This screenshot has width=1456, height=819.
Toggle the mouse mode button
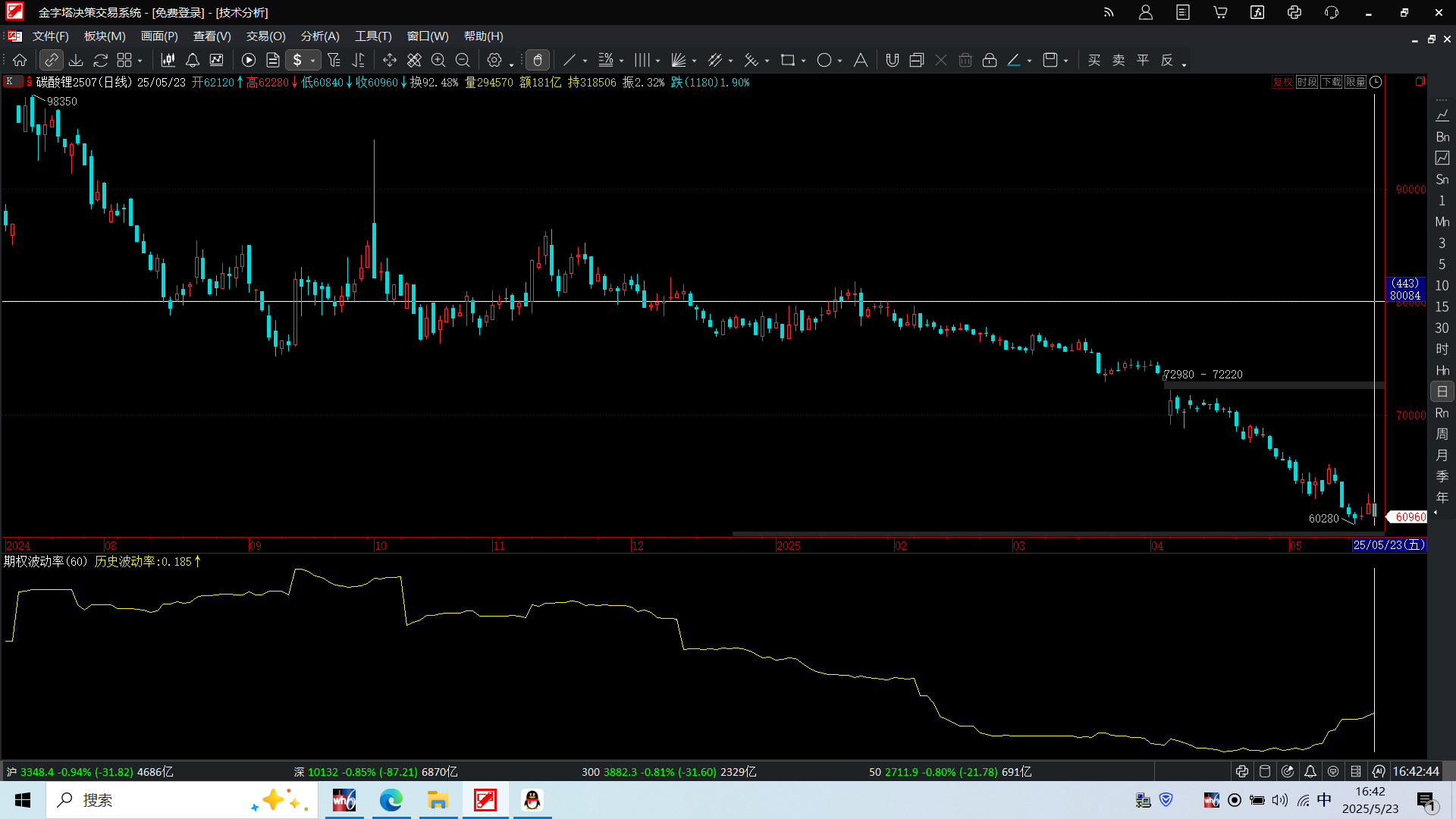pos(538,60)
